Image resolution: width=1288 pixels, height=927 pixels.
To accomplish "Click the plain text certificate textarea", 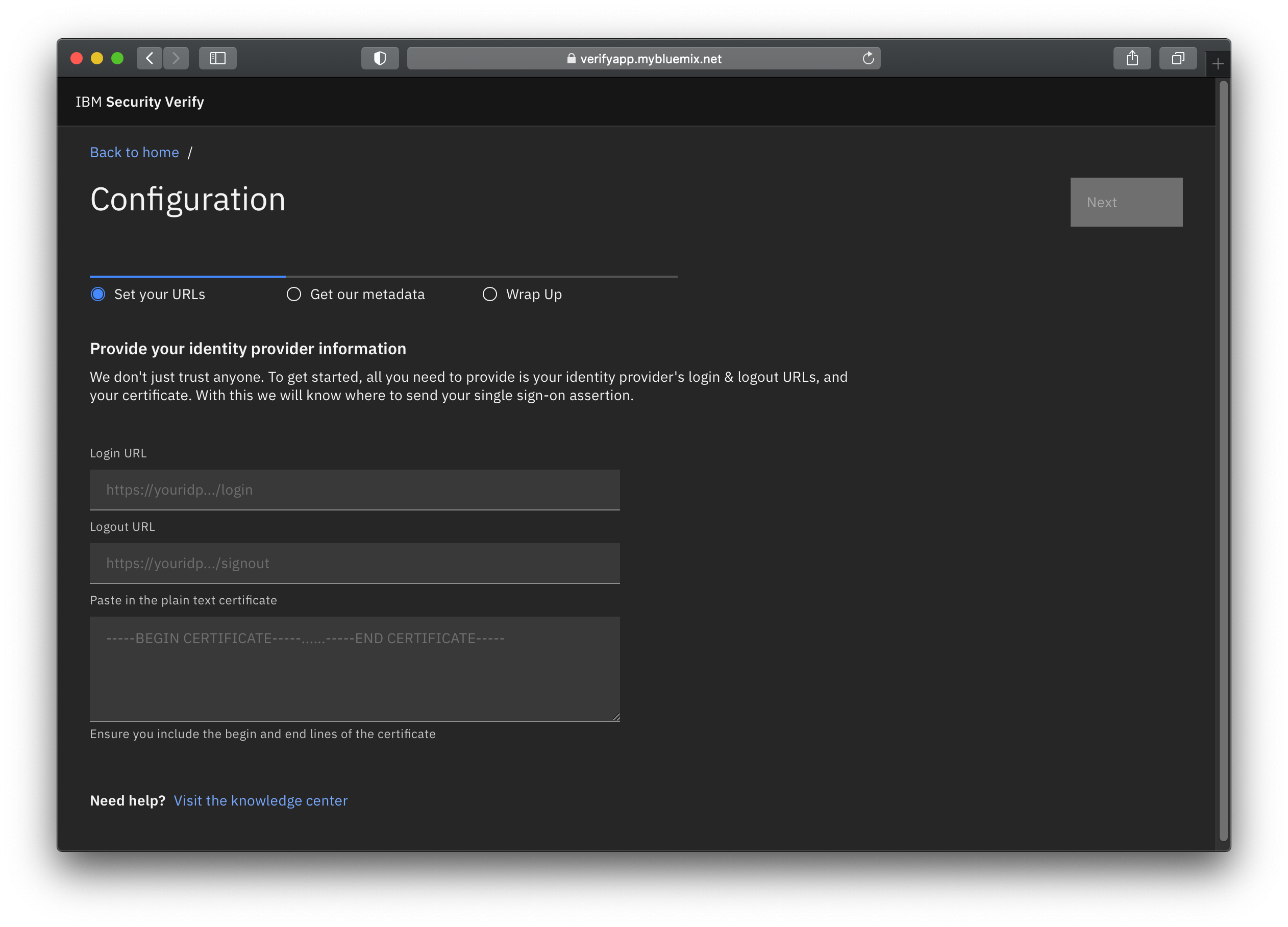I will 354,669.
